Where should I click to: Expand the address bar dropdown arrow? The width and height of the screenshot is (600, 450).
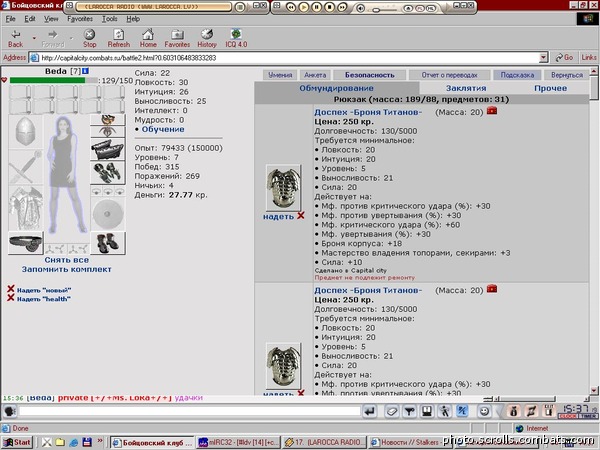[543, 58]
